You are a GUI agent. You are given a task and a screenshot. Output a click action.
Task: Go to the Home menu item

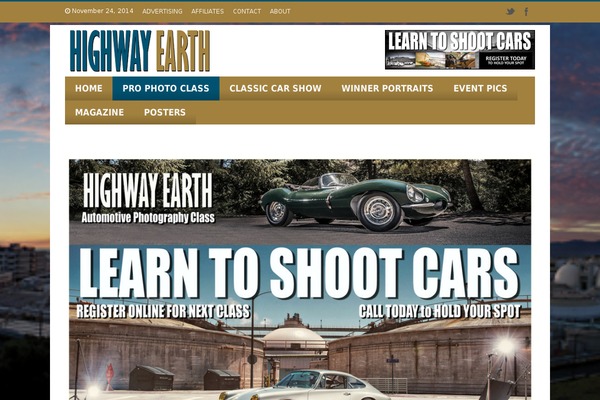pos(89,88)
